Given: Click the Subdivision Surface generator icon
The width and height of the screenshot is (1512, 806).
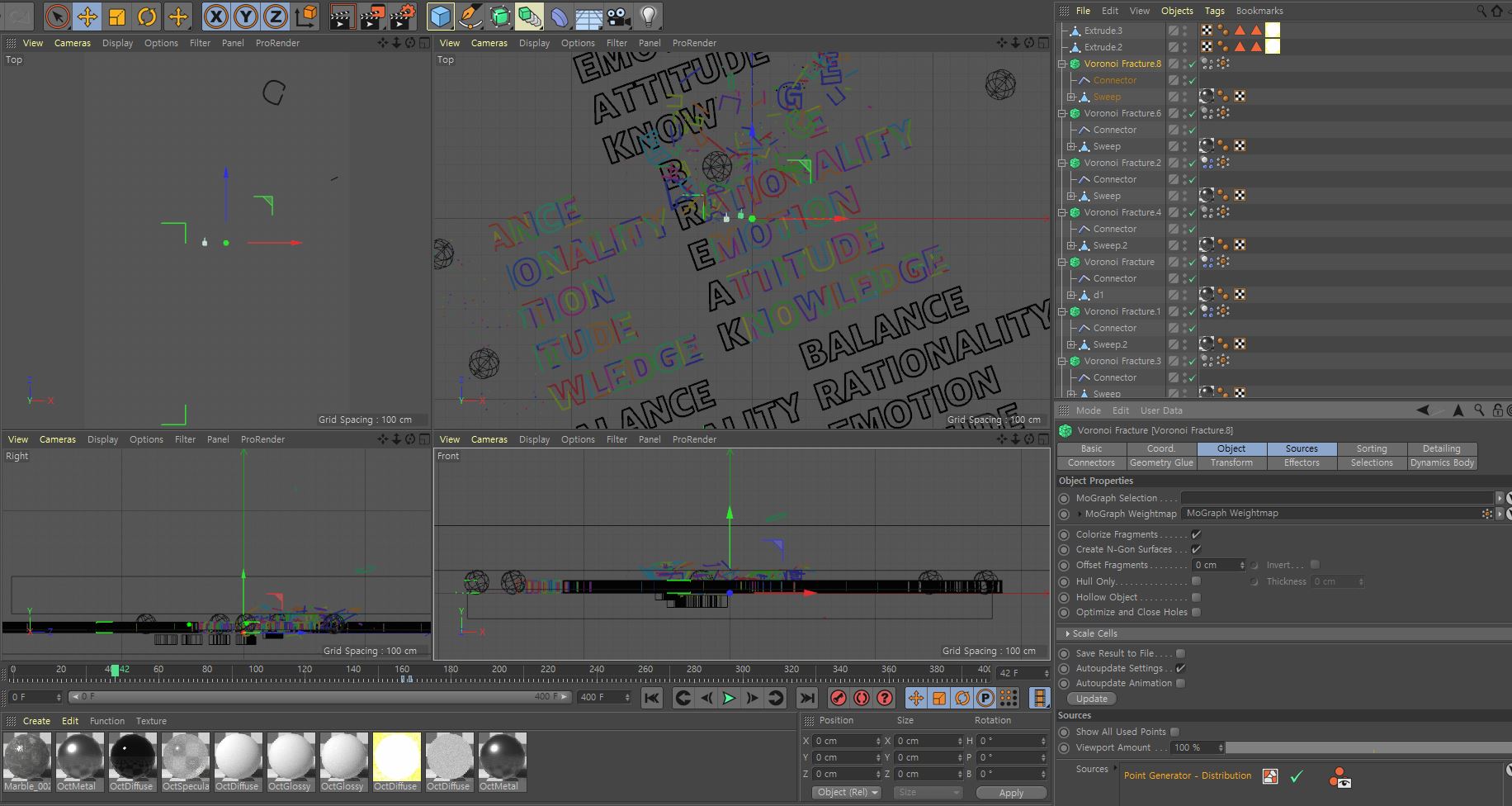Looking at the screenshot, I should pos(500,16).
